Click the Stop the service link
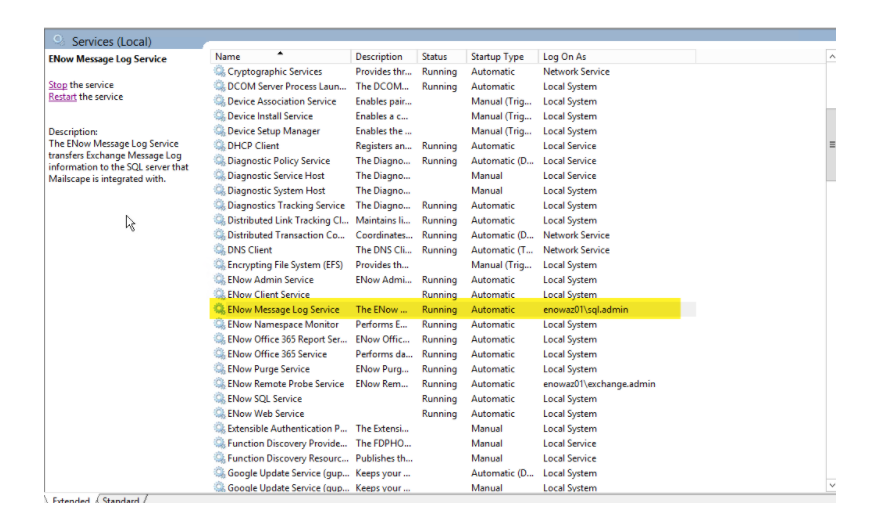The image size is (869, 514). pos(58,85)
